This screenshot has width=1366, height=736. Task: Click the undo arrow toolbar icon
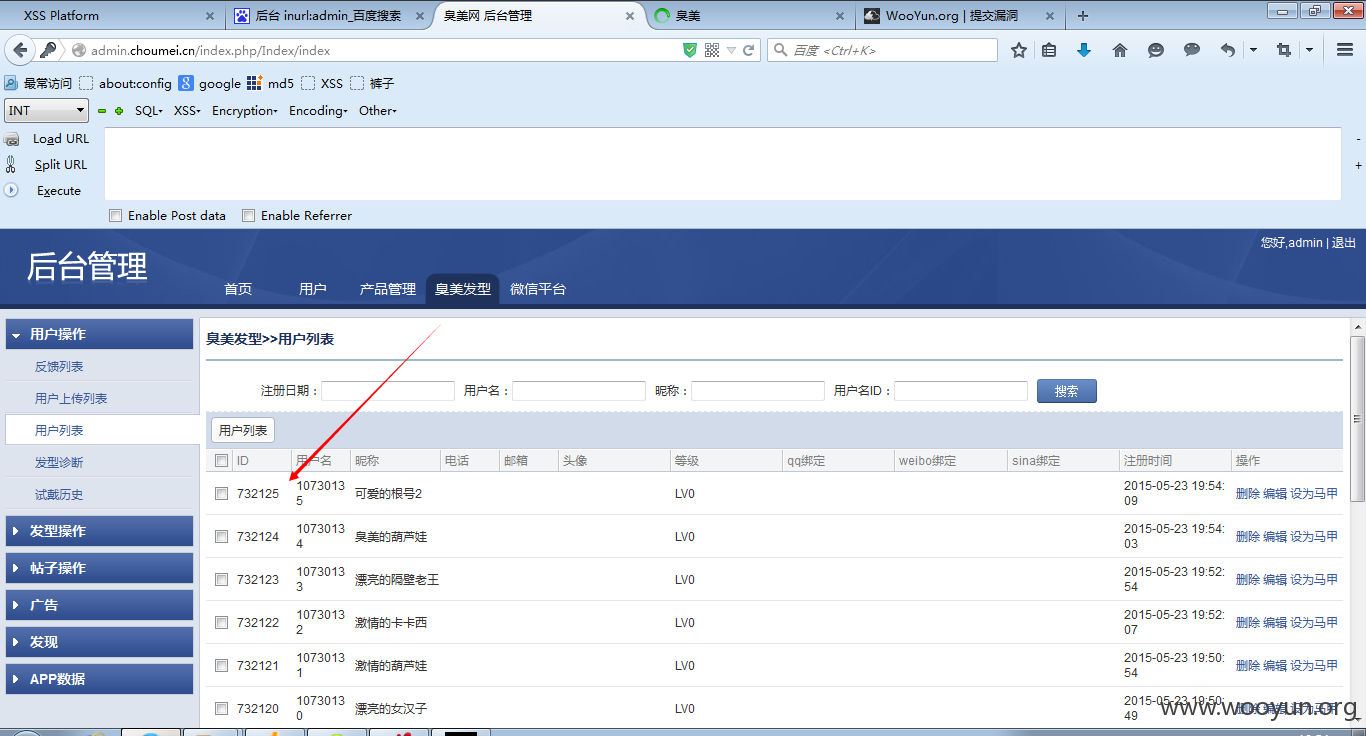click(1227, 50)
